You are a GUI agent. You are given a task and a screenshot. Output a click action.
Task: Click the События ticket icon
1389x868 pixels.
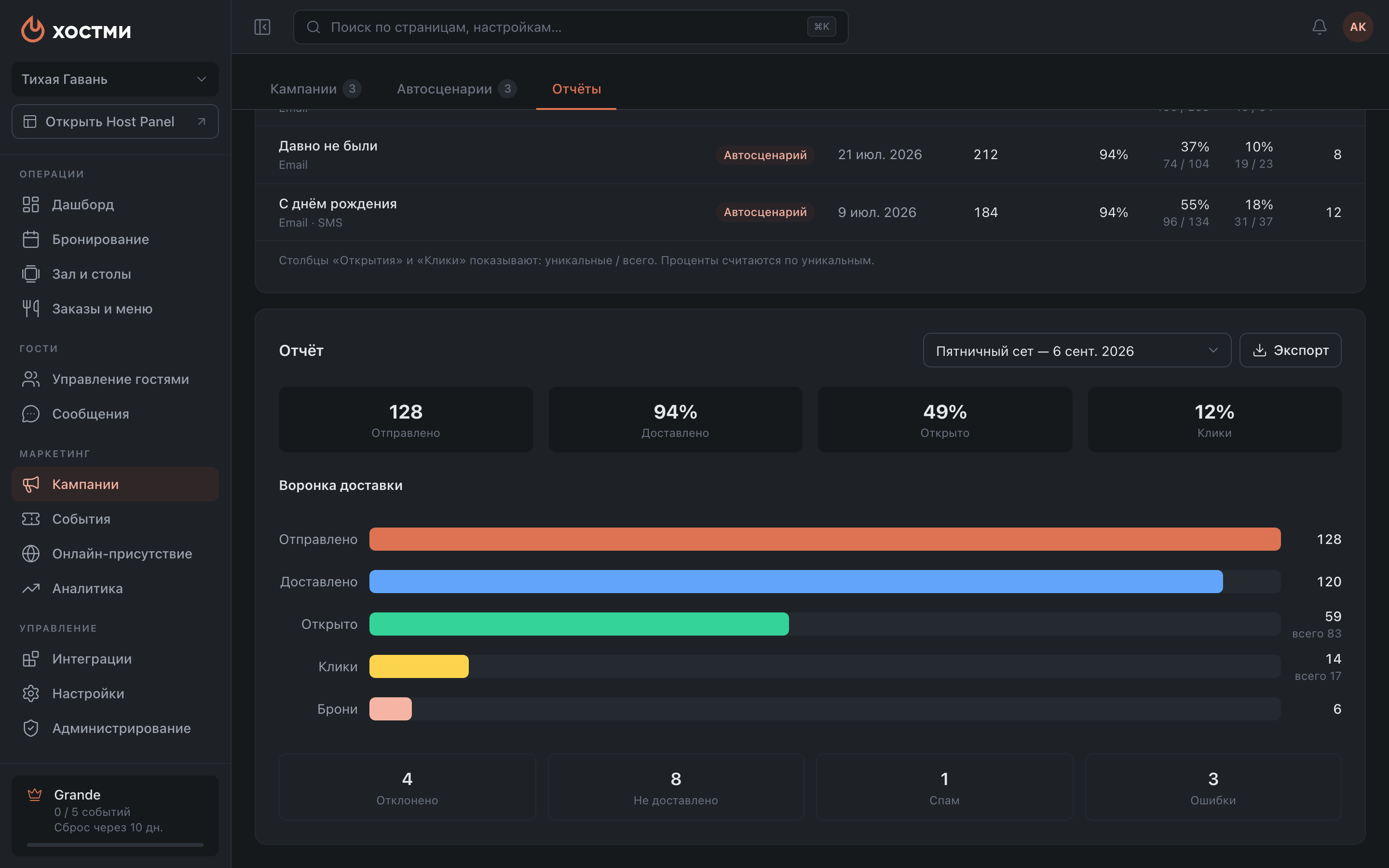click(x=31, y=519)
